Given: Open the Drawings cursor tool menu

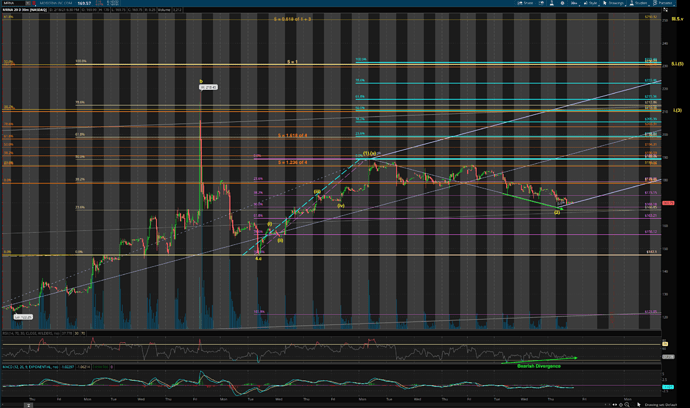Looking at the screenshot, I should 613,3.
